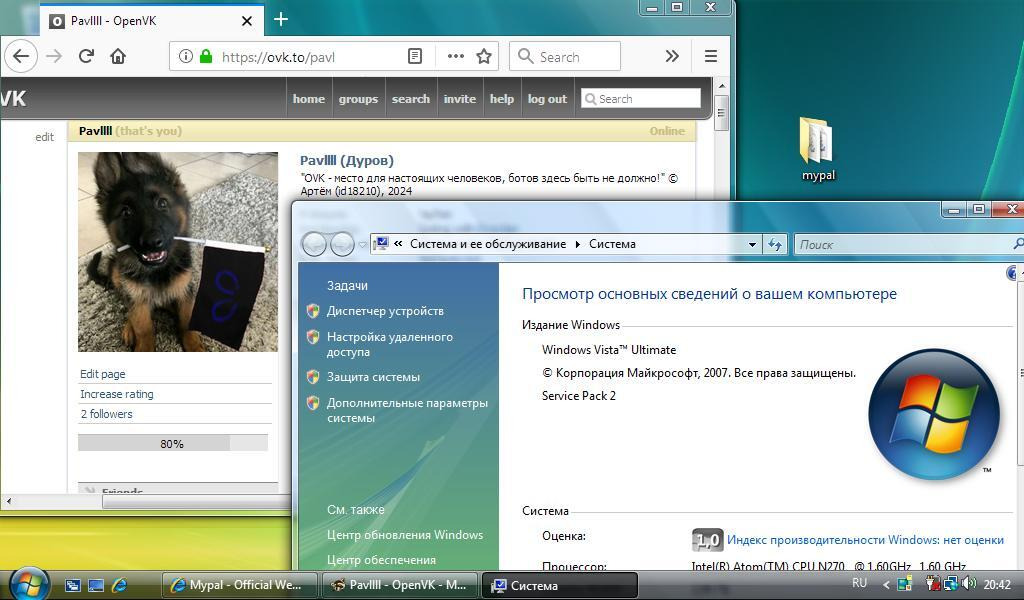Launch Internet Explorer from quick launch
This screenshot has width=1024, height=600.
(x=119, y=585)
